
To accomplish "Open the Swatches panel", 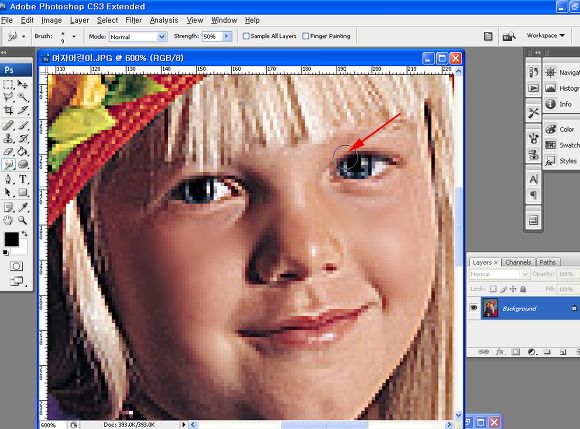I will coord(562,145).
